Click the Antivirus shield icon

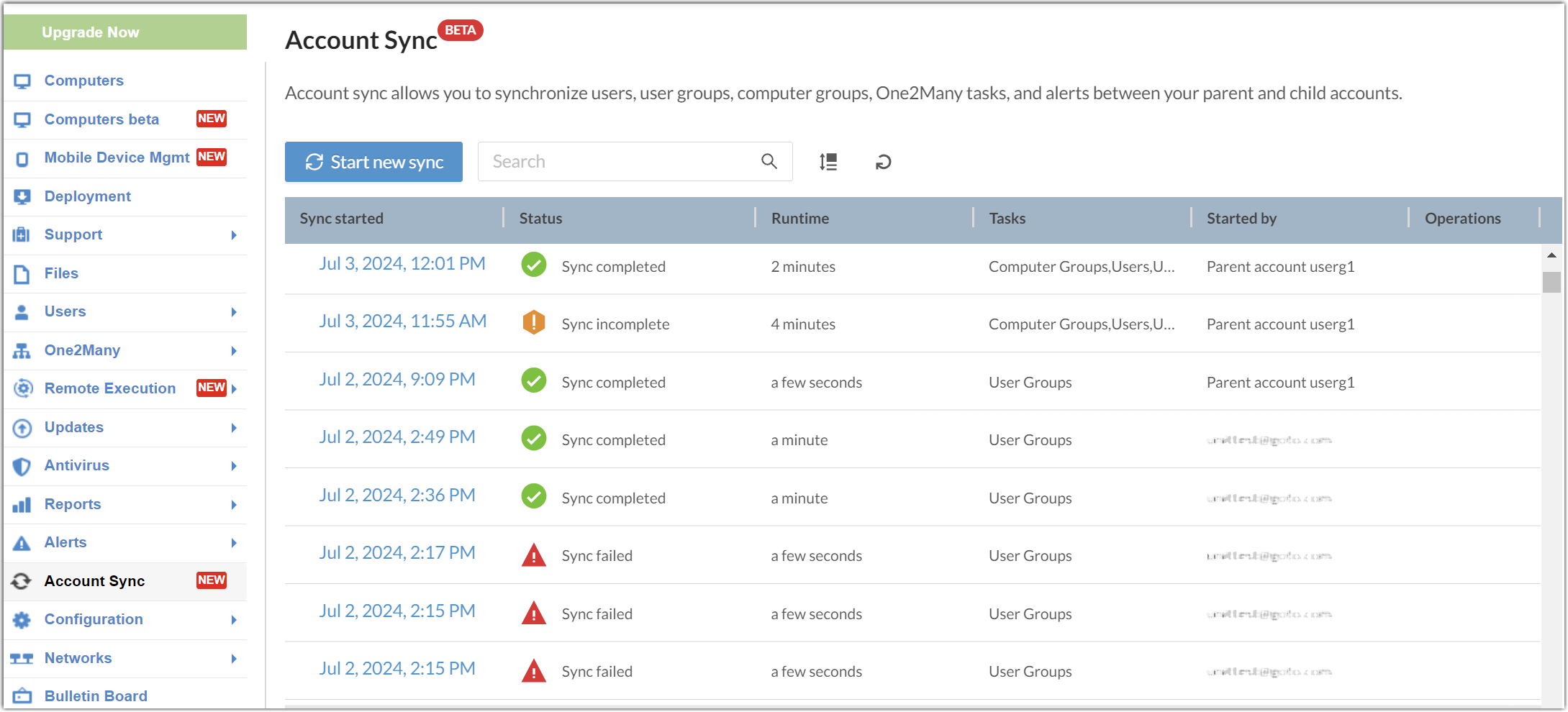(22, 465)
